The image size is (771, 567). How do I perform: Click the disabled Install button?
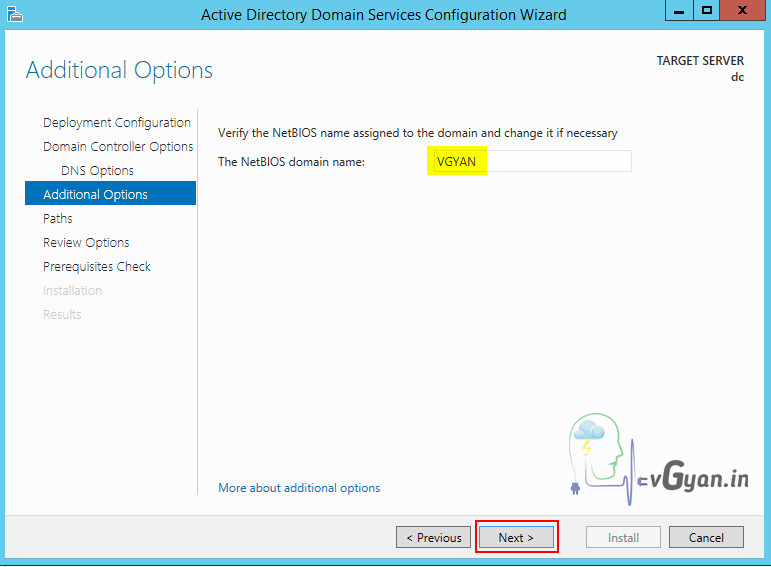point(623,538)
